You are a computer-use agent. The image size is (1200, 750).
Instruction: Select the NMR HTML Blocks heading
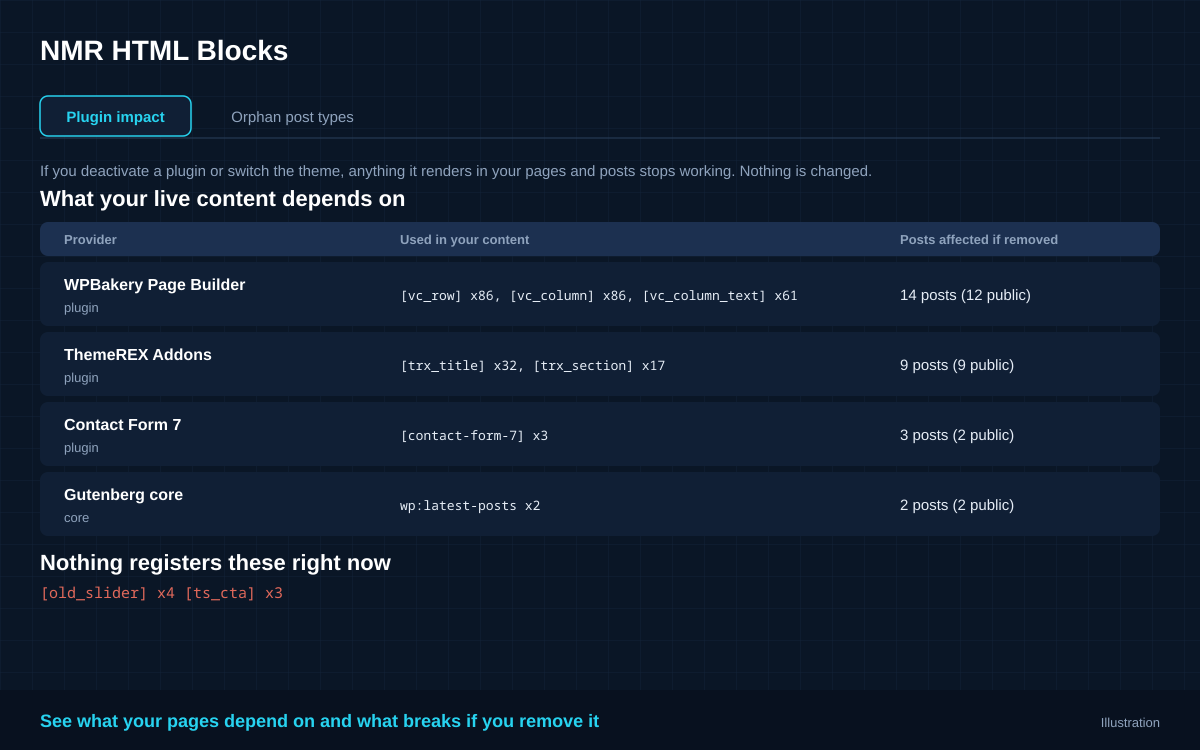[x=164, y=50]
